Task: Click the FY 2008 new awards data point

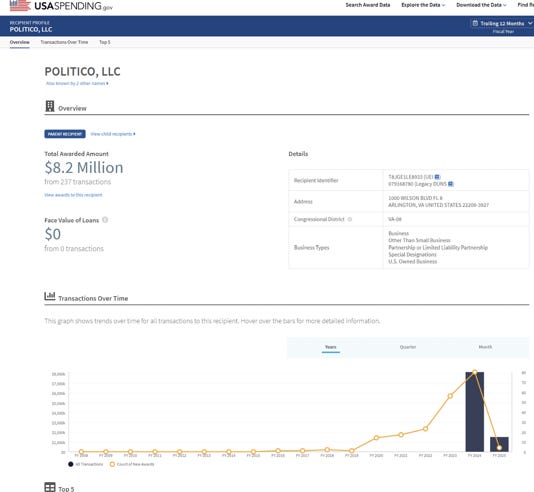Action: pos(81,451)
